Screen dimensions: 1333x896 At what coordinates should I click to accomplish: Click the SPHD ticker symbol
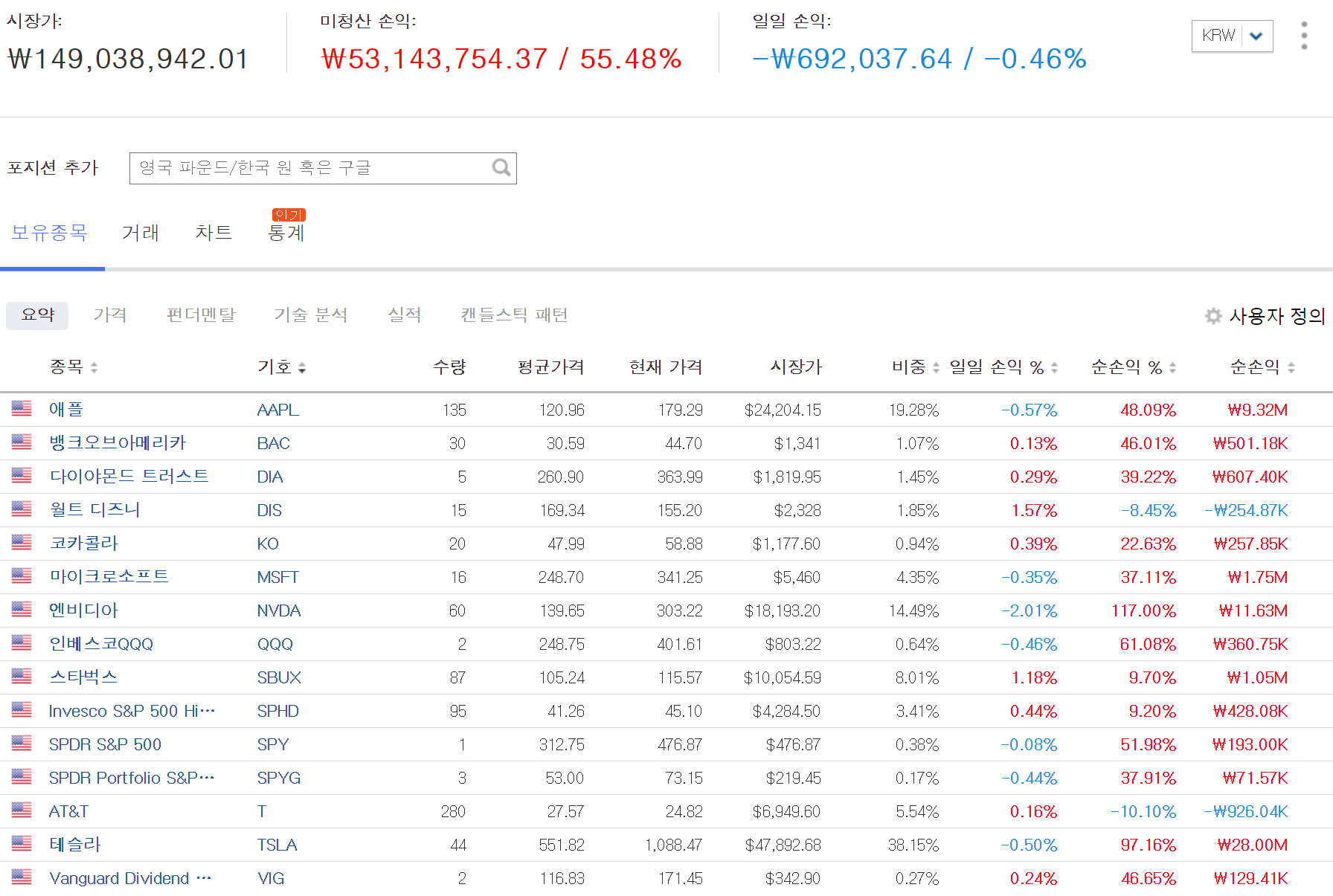[277, 711]
